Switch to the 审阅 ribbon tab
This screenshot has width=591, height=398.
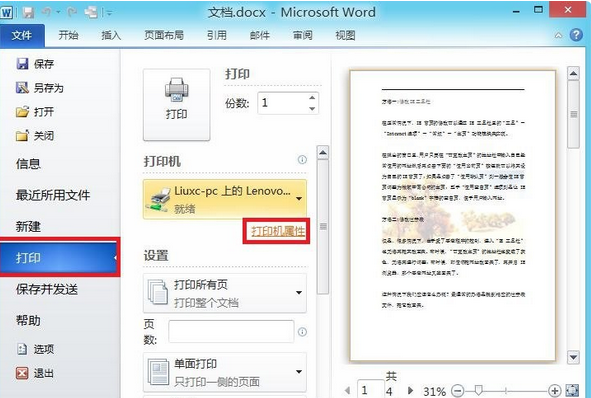click(303, 35)
